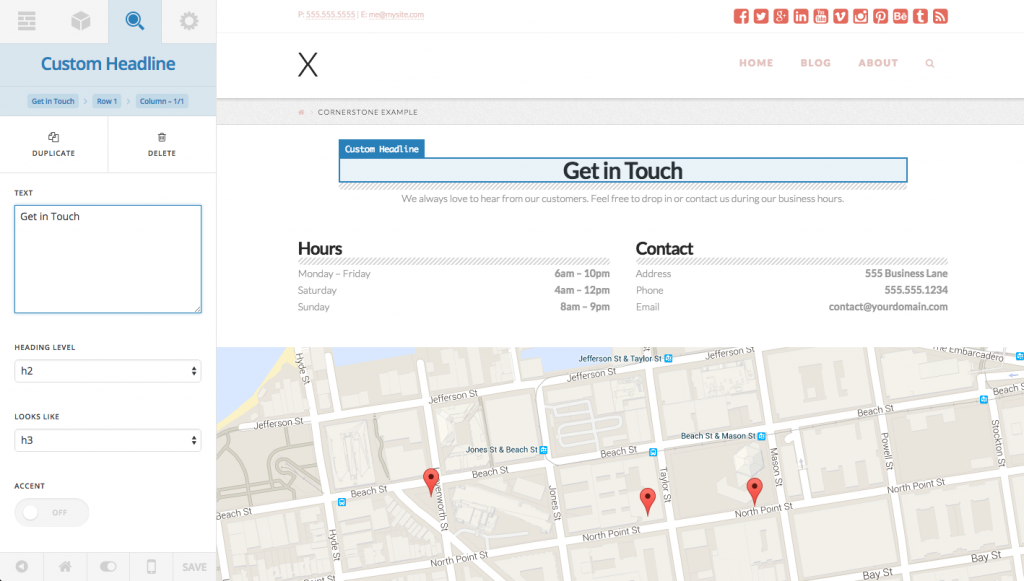This screenshot has height=581, width=1024.
Task: Toggle the Accent switch on
Action: pos(51,512)
